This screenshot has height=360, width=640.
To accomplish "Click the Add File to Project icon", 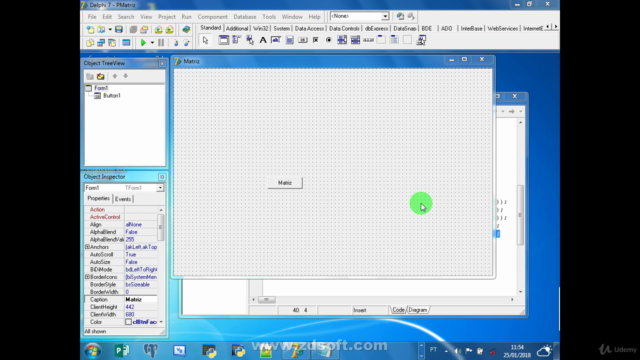I will (158, 29).
